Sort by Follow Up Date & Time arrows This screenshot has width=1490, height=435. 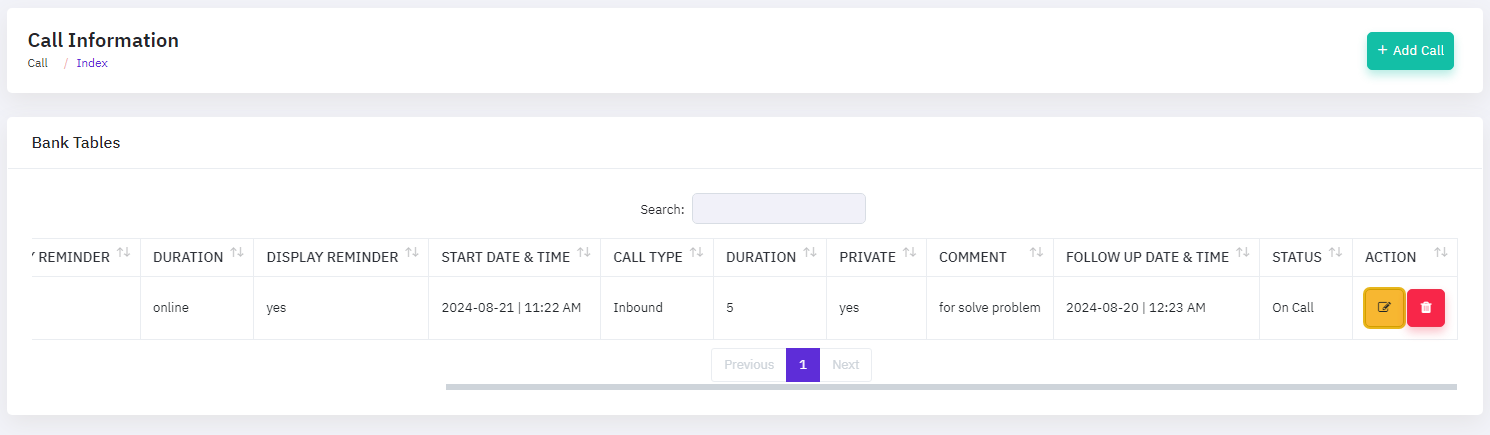[x=1243, y=254]
